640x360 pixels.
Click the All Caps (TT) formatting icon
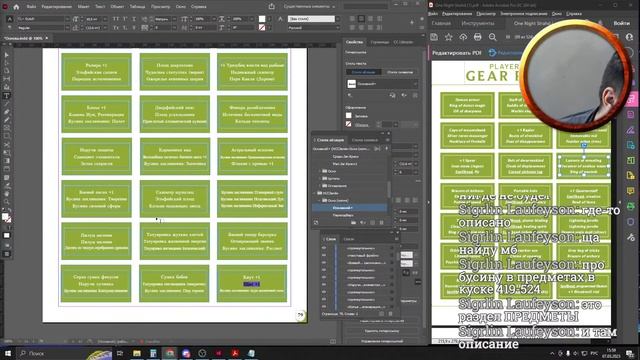pyautogui.click(x=116, y=19)
